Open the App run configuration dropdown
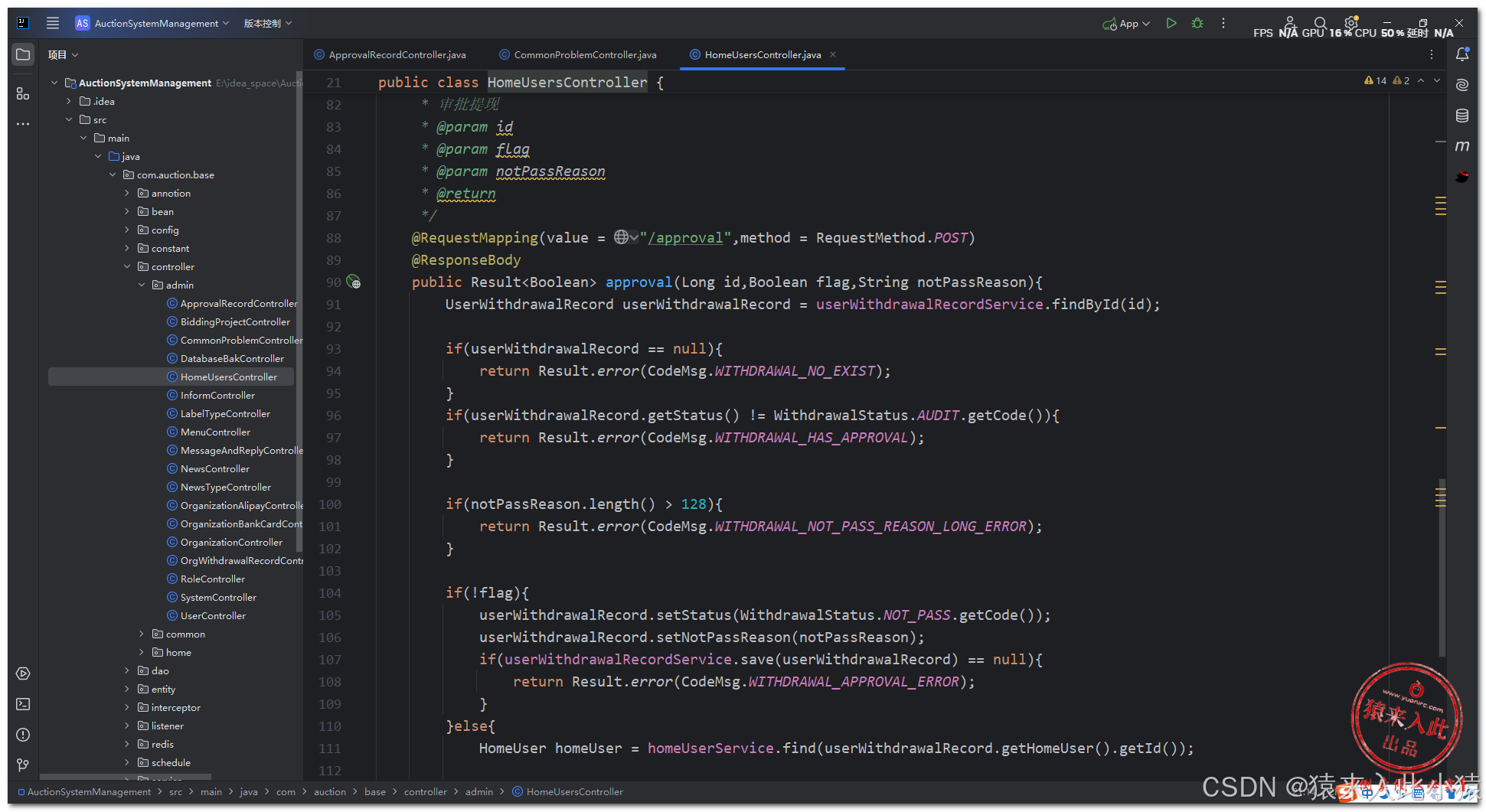 coord(1126,23)
